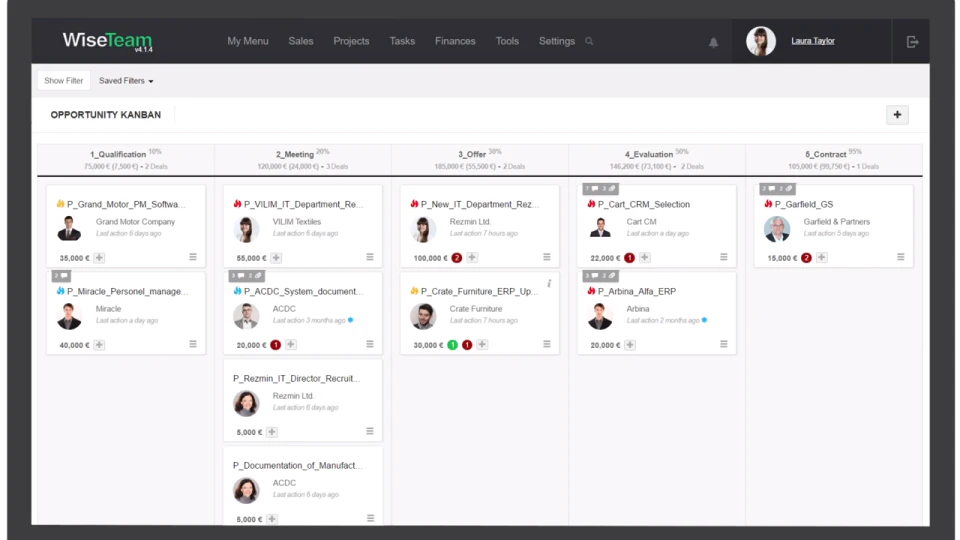Click the WiseTeam logo

[107, 41]
